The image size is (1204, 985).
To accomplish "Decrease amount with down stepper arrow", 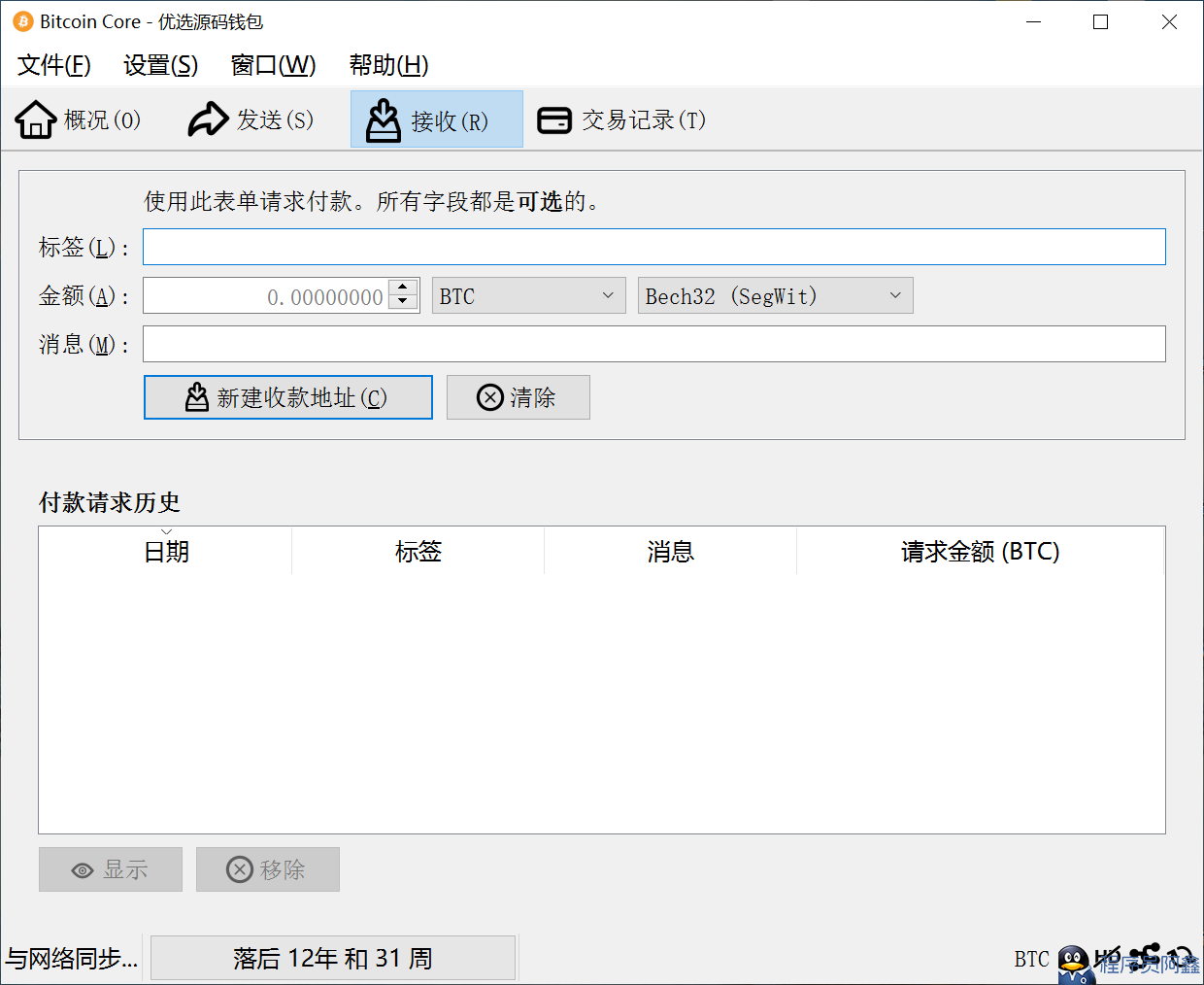I will coord(403,302).
